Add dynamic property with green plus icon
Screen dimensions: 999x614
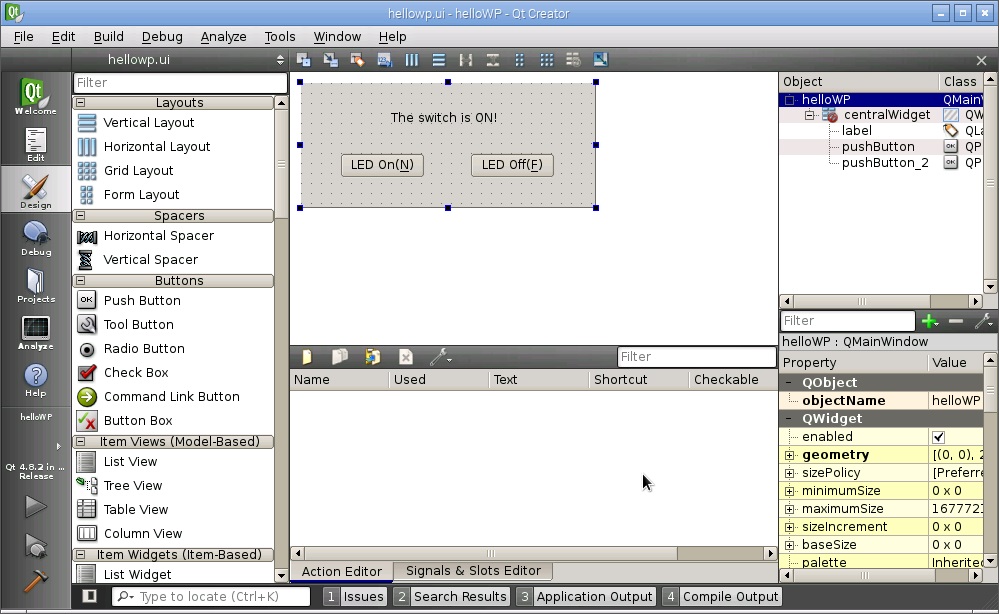(x=930, y=321)
